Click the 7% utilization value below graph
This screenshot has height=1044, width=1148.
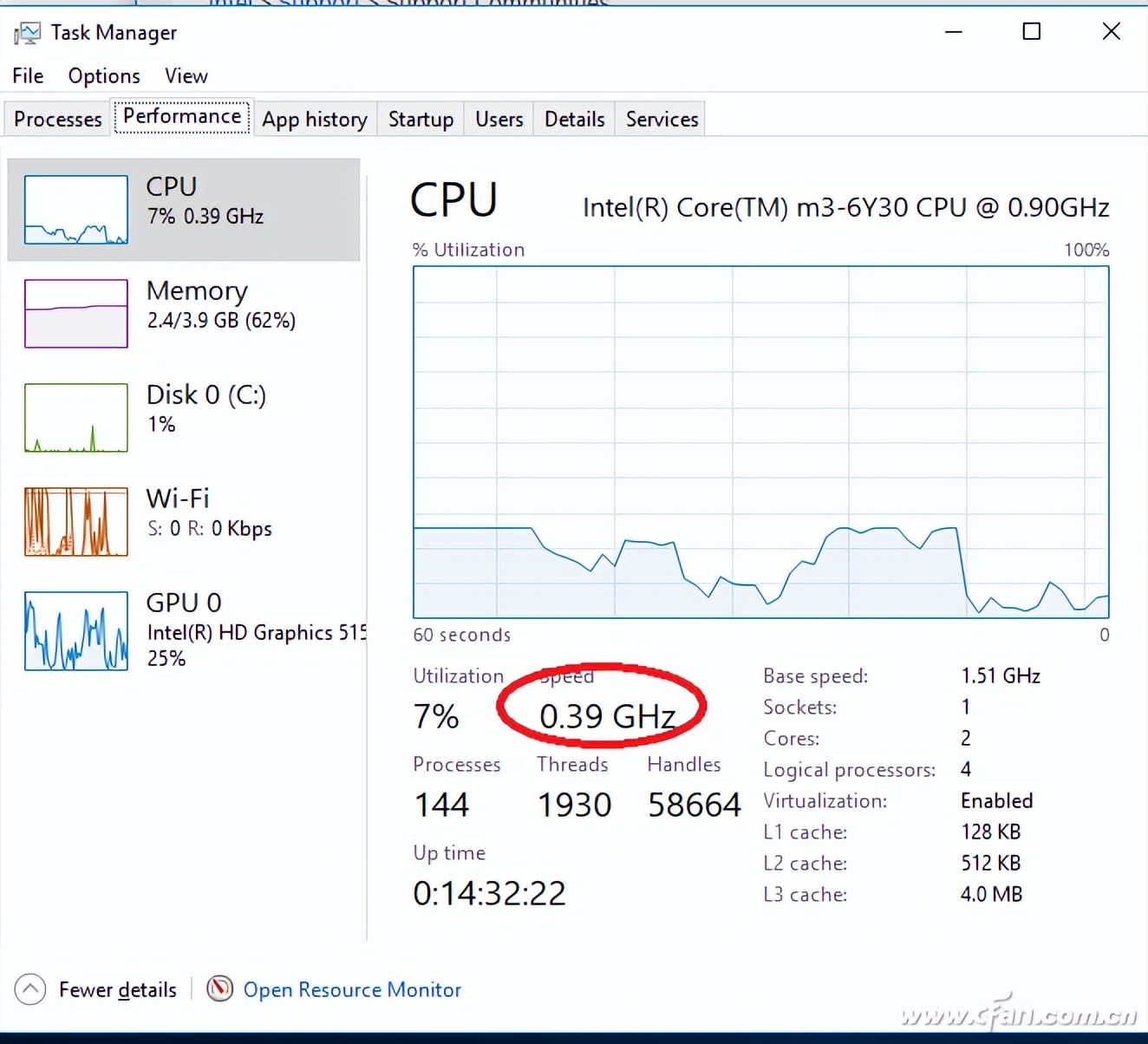click(436, 716)
